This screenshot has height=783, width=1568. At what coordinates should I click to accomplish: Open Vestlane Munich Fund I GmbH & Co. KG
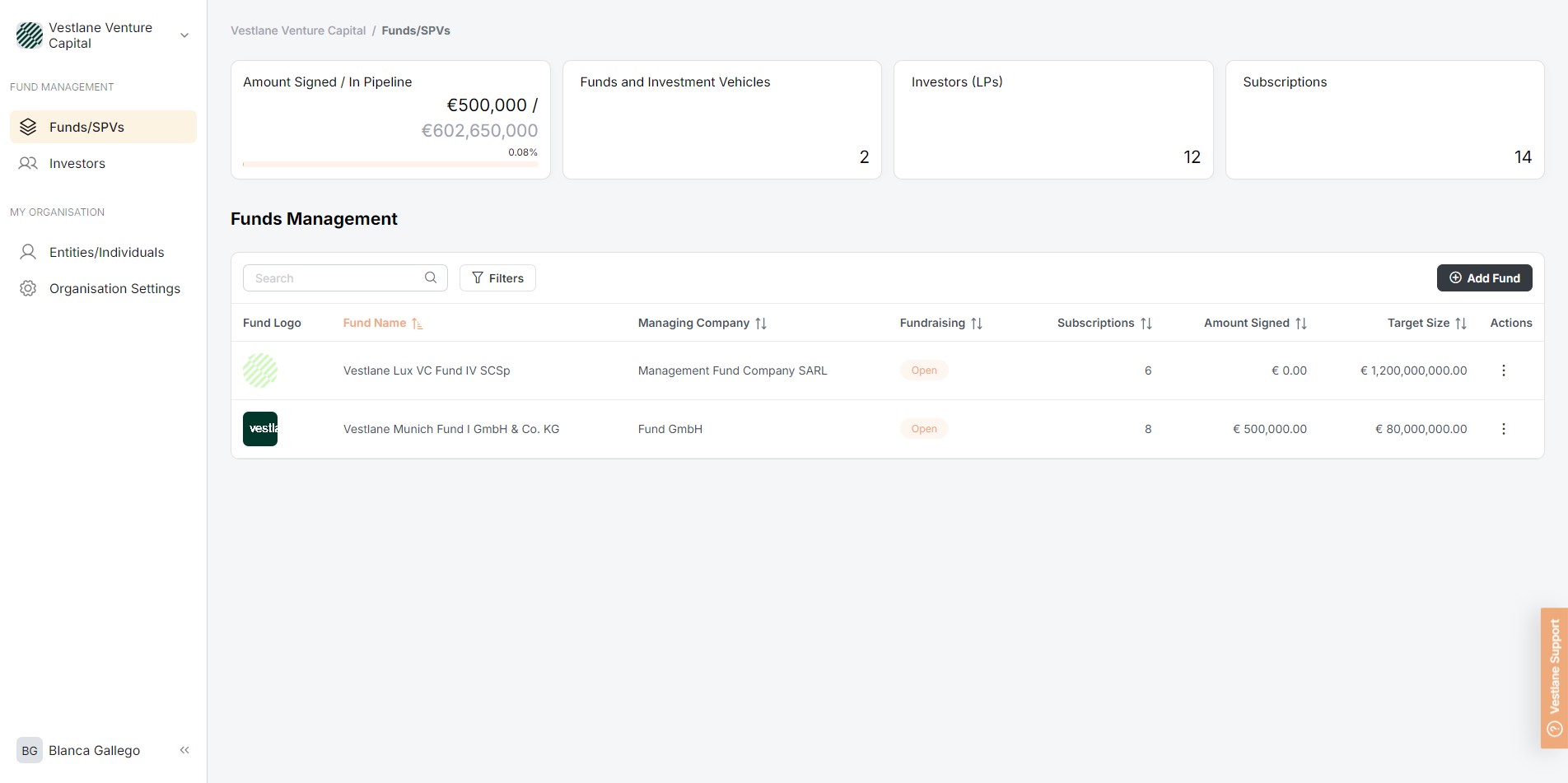[451, 429]
